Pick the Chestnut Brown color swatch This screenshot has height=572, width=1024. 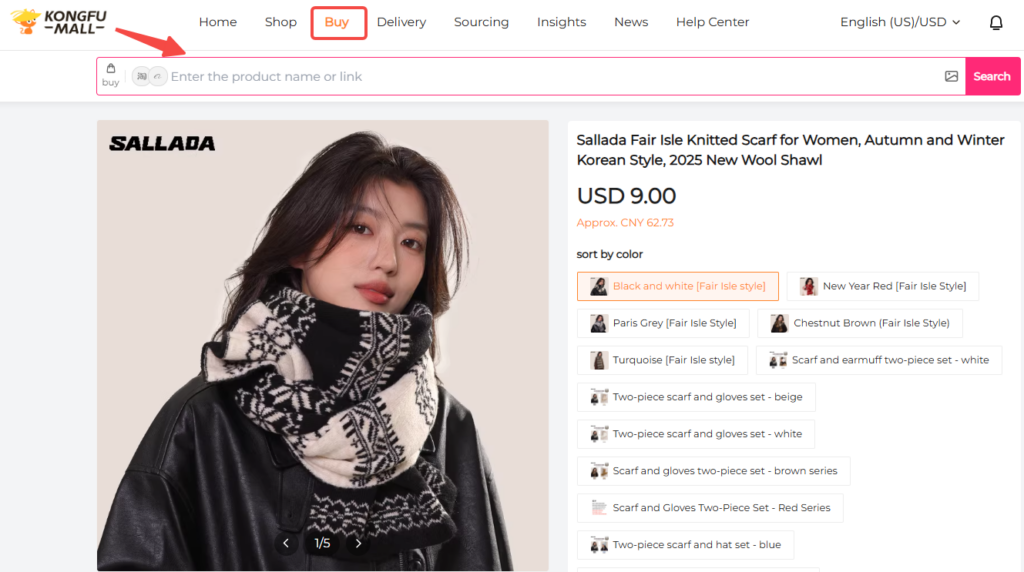(859, 323)
